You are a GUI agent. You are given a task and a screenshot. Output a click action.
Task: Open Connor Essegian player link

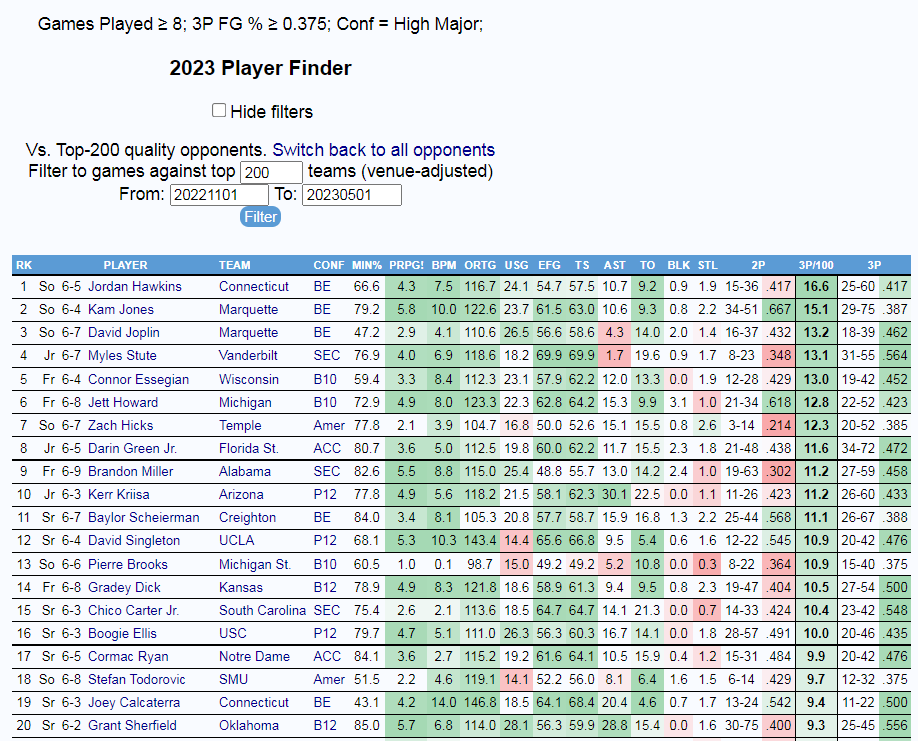138,379
